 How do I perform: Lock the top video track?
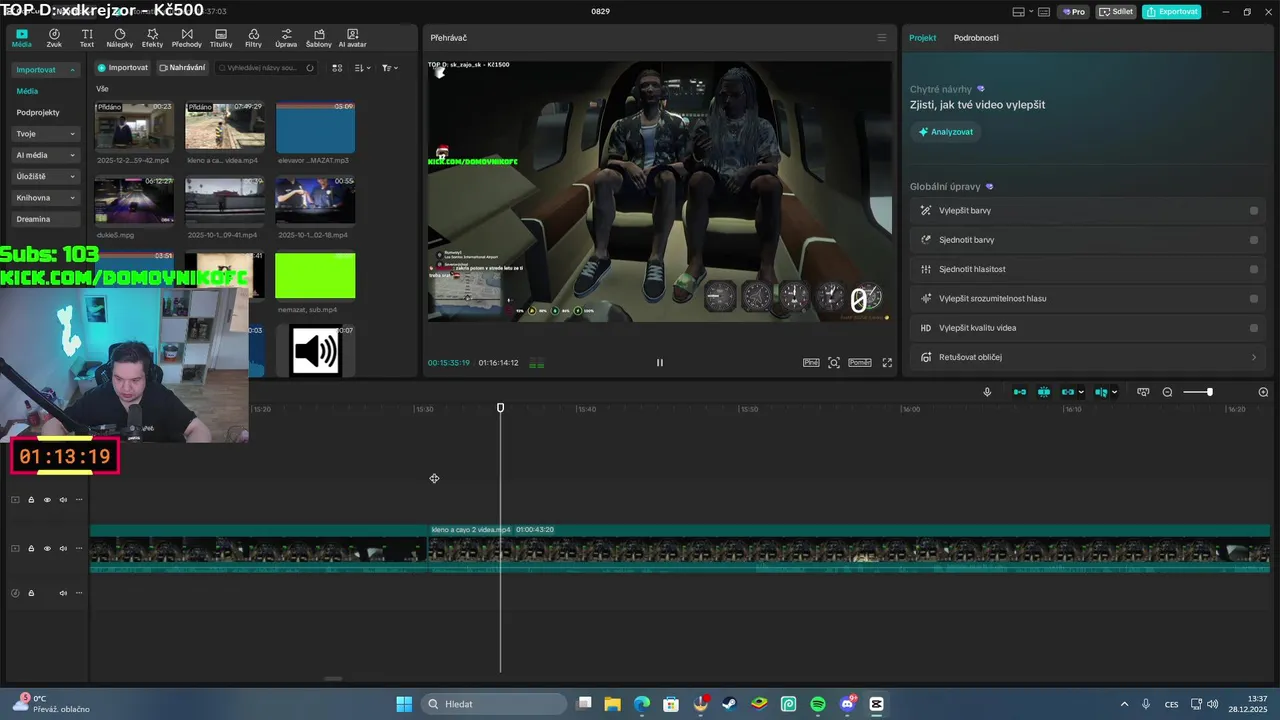tap(31, 500)
